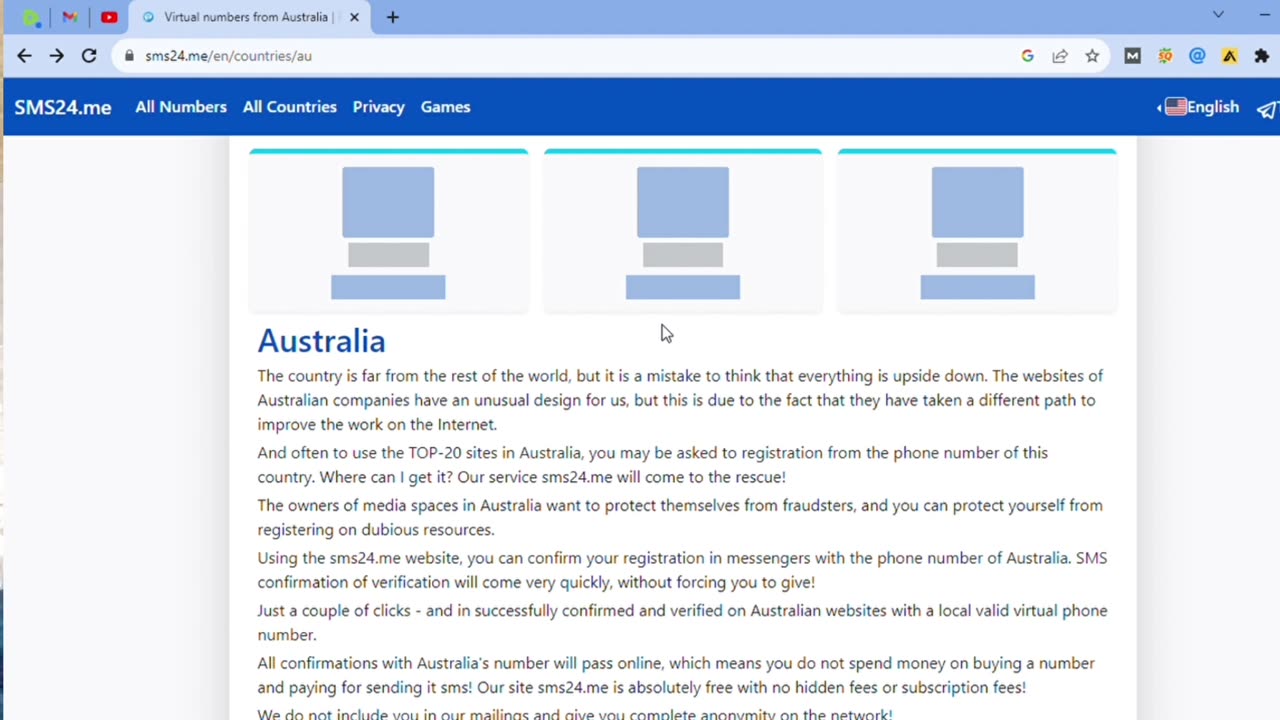The height and width of the screenshot is (720, 1280).
Task: Click paragraph 'Using the sms24.me website'
Action: (x=682, y=570)
